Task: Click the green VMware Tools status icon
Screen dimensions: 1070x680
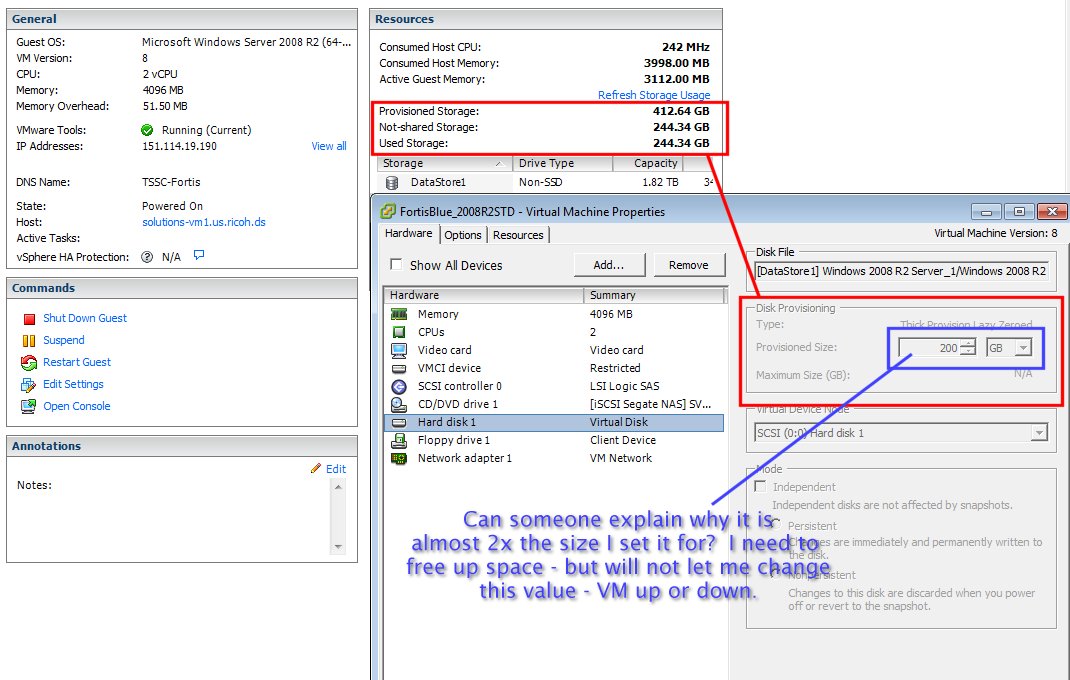Action: coord(147,130)
